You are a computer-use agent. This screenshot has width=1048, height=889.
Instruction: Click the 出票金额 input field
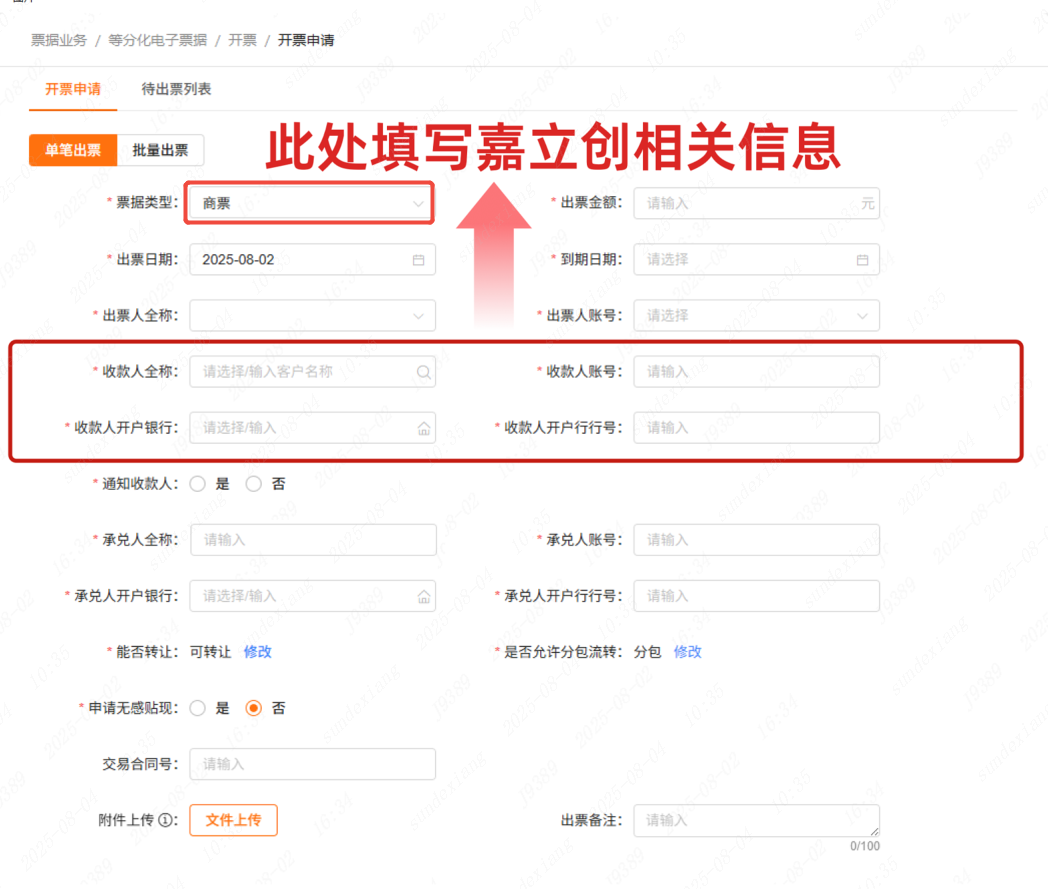click(x=745, y=203)
